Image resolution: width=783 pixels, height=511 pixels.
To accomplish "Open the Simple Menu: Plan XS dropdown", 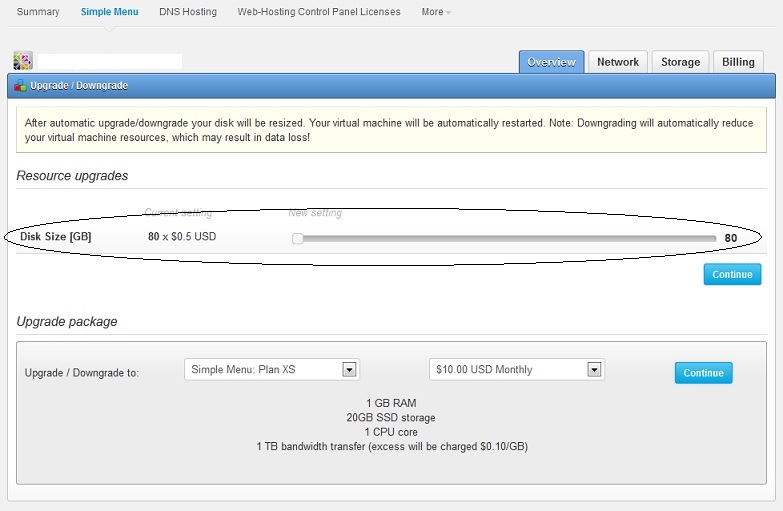I will (272, 370).
